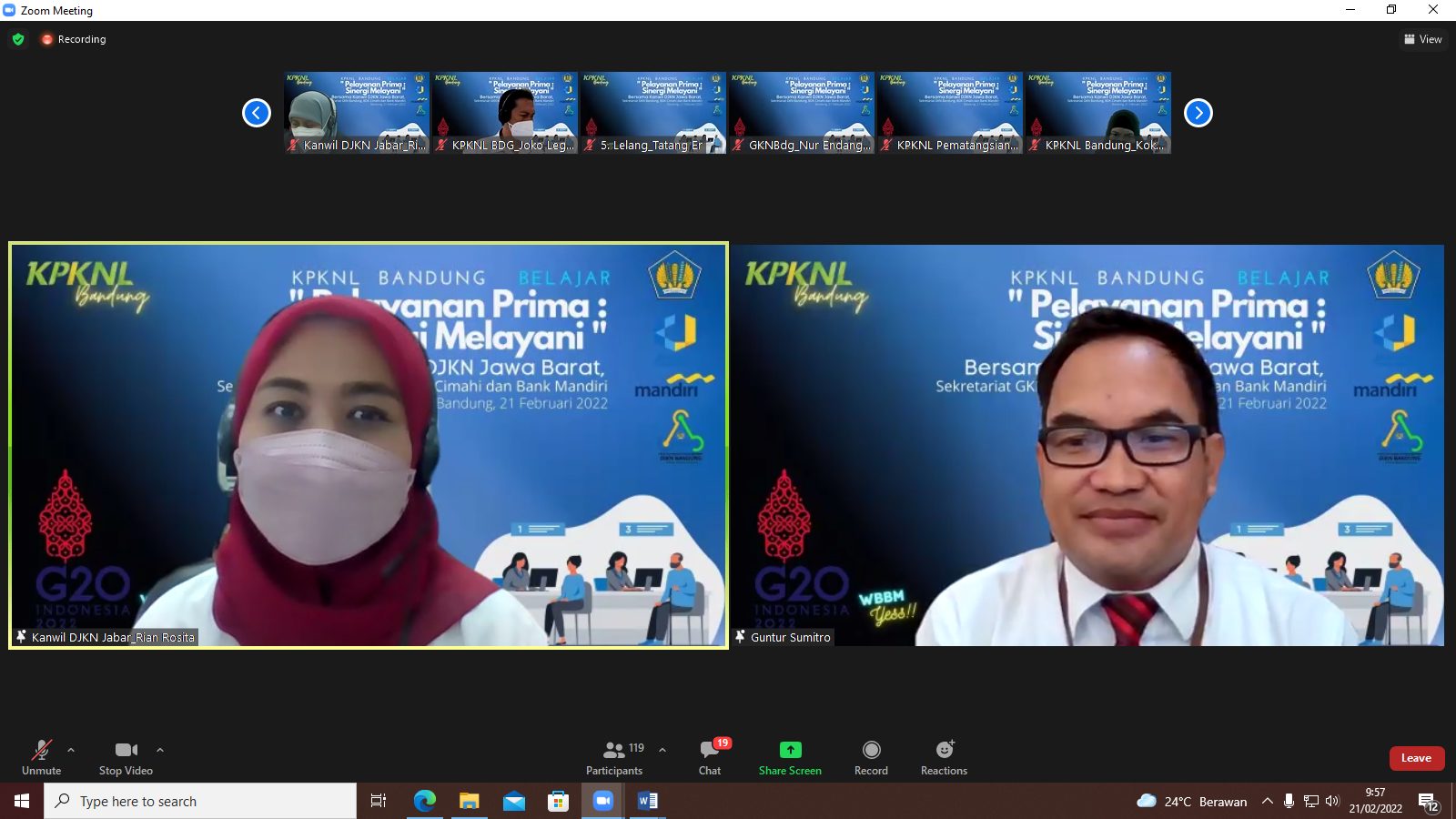Click the Recording indicator

[74, 39]
